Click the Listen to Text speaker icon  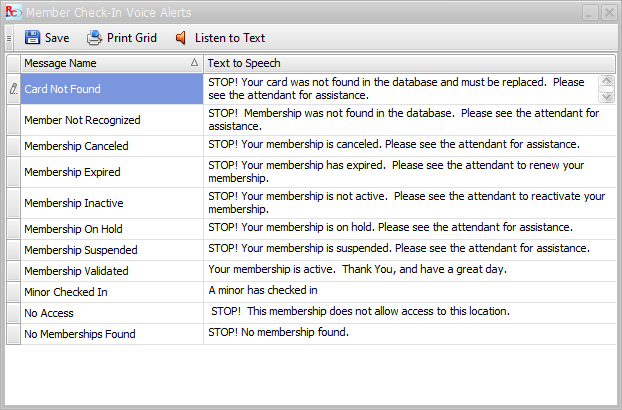pos(180,38)
